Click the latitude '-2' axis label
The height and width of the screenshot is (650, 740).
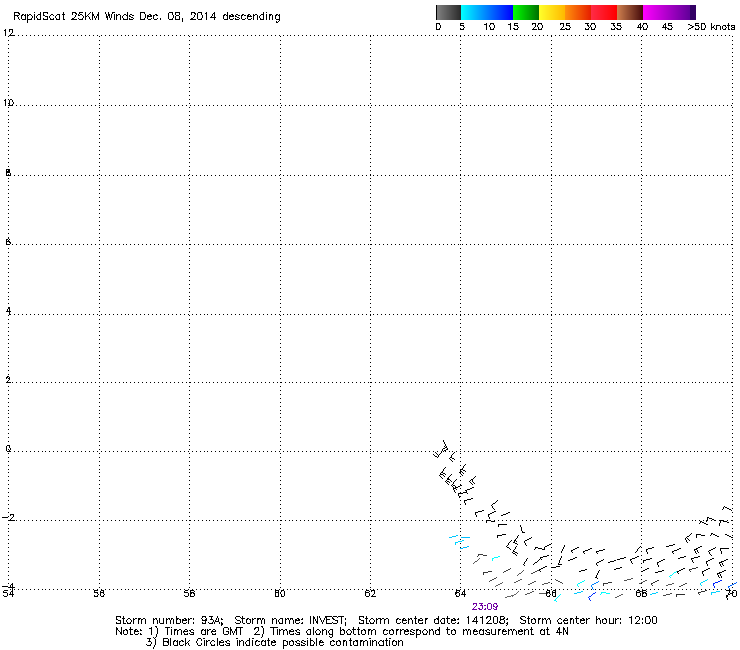click(8, 518)
